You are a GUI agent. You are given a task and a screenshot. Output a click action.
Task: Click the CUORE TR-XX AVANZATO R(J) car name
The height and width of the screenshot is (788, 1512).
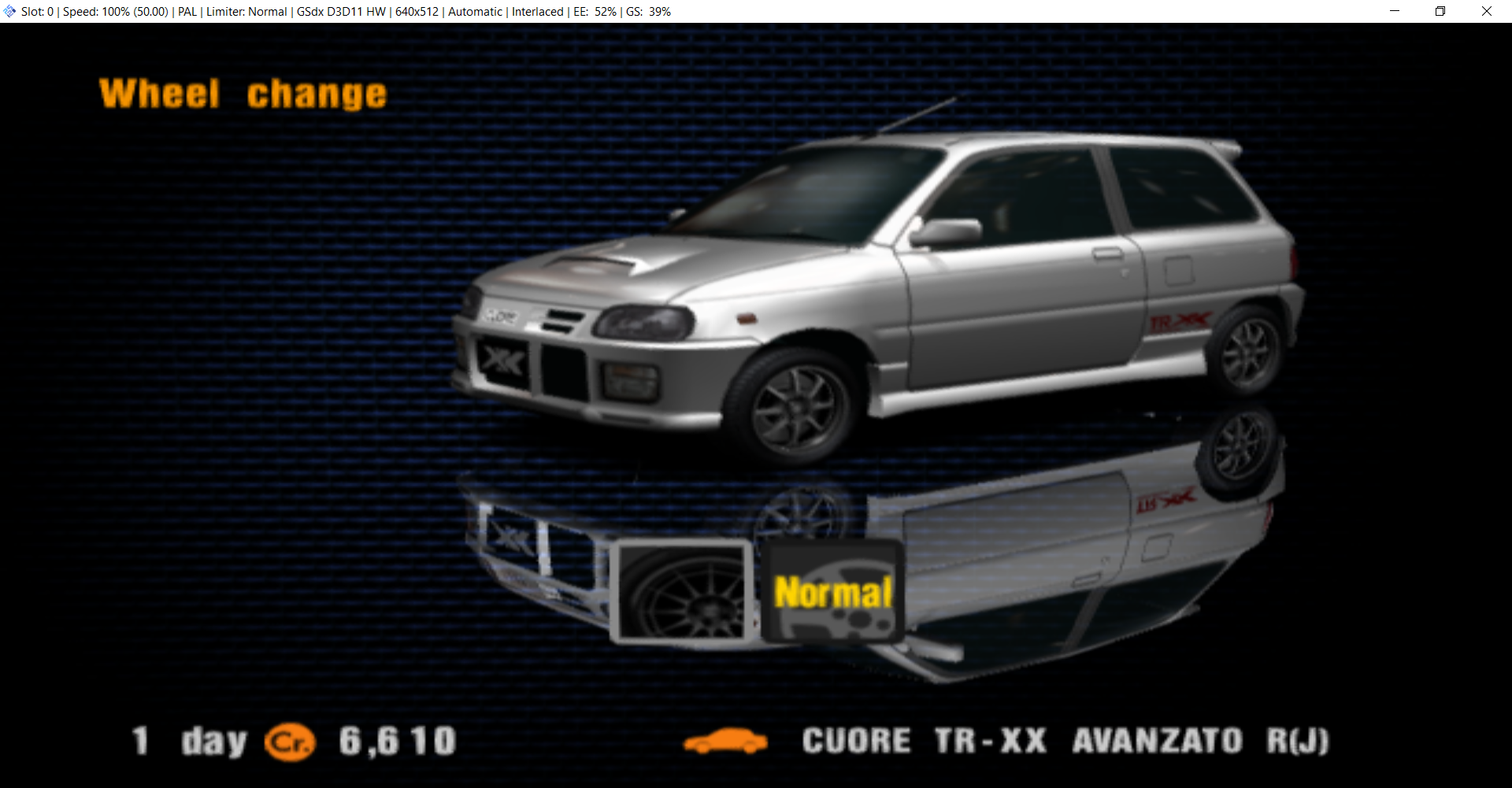pos(1065,741)
